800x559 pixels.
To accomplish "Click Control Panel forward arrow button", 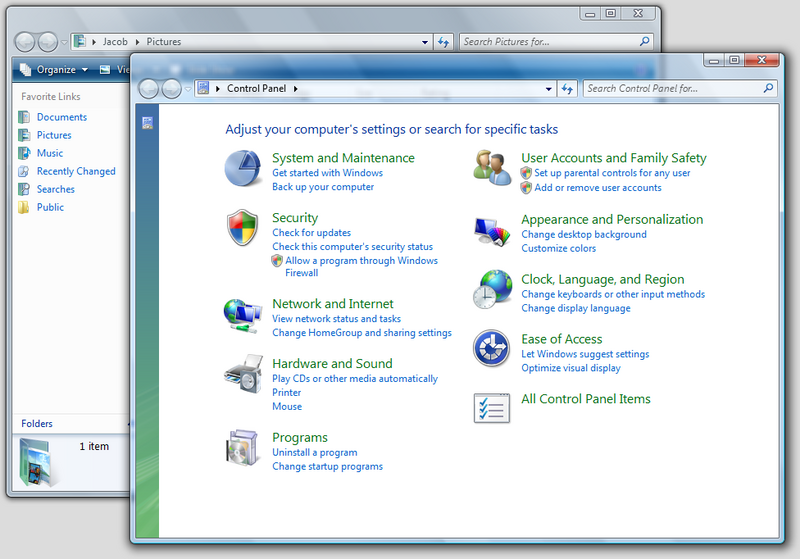I will click(171, 89).
